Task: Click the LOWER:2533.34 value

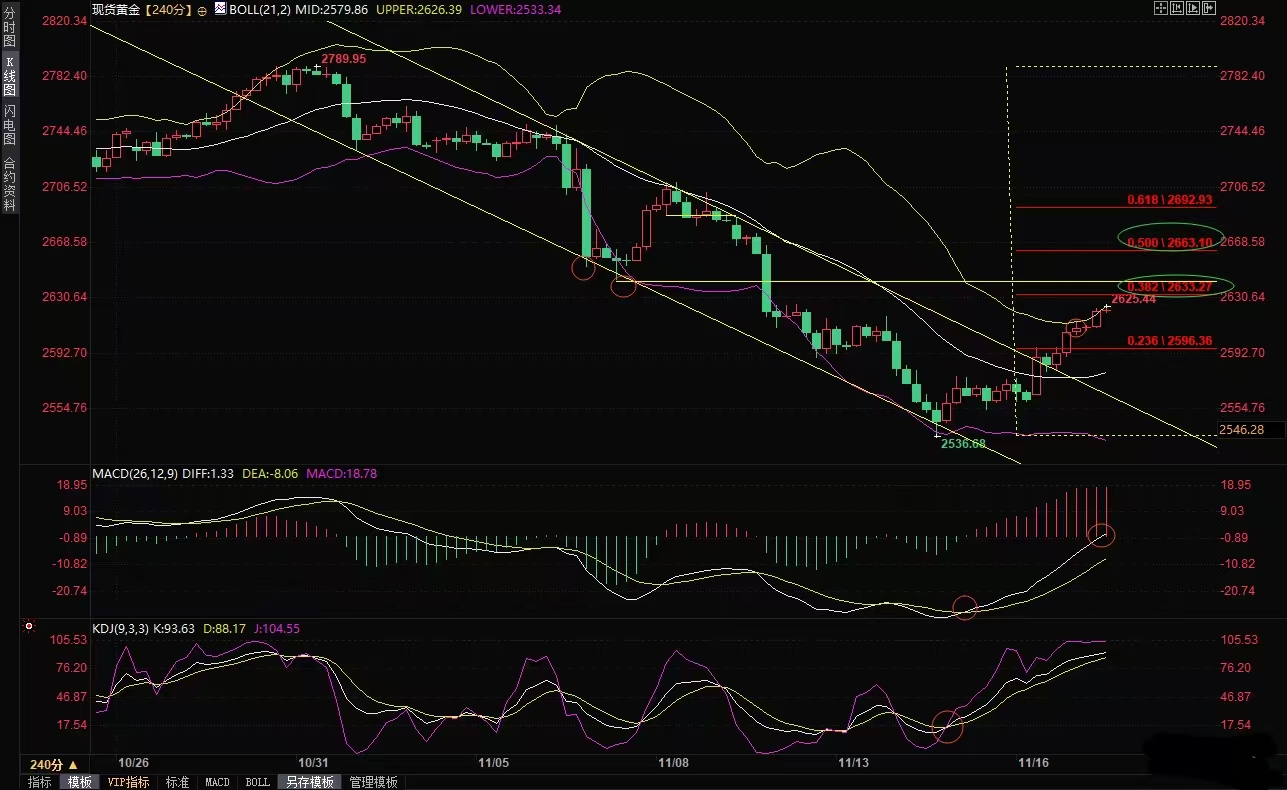Action: [x=515, y=9]
